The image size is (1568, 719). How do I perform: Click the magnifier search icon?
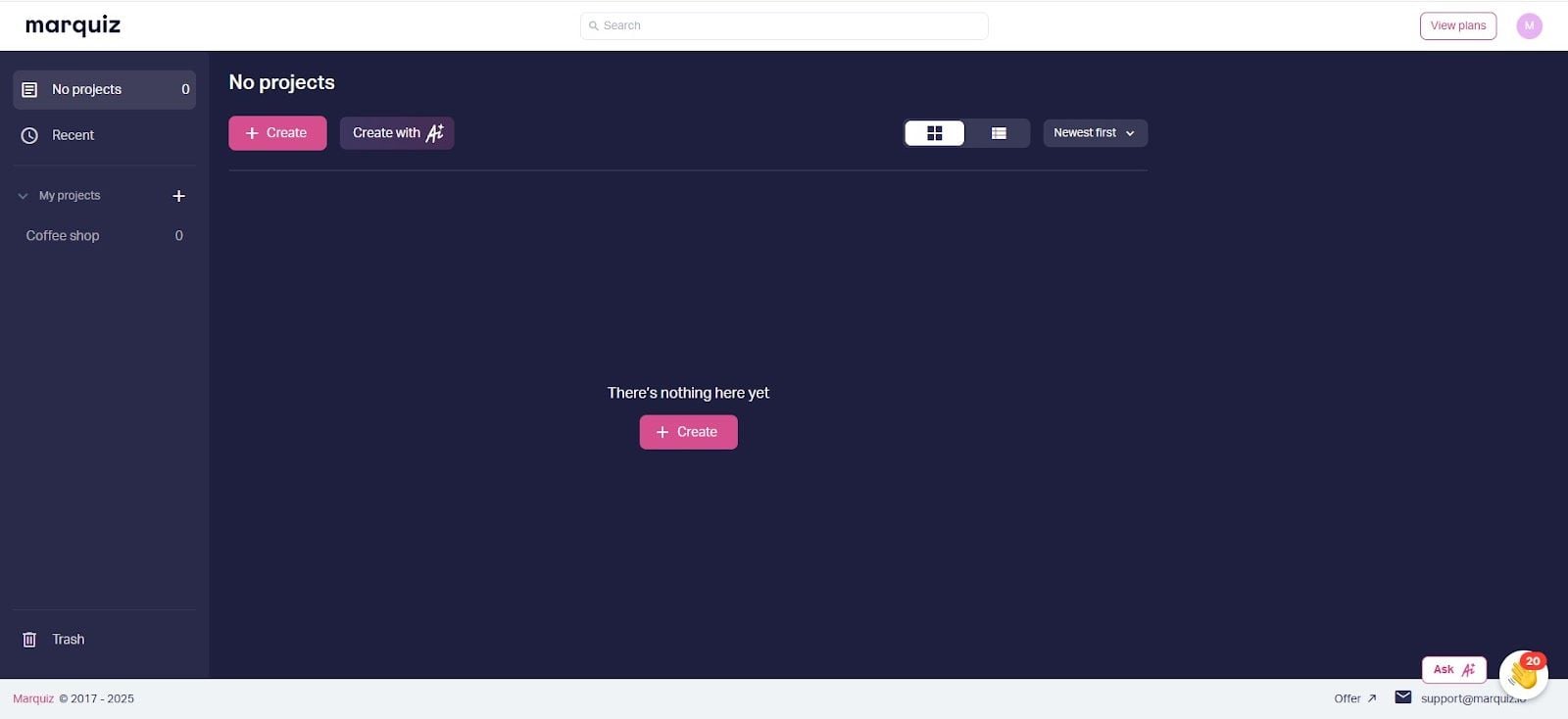[593, 25]
